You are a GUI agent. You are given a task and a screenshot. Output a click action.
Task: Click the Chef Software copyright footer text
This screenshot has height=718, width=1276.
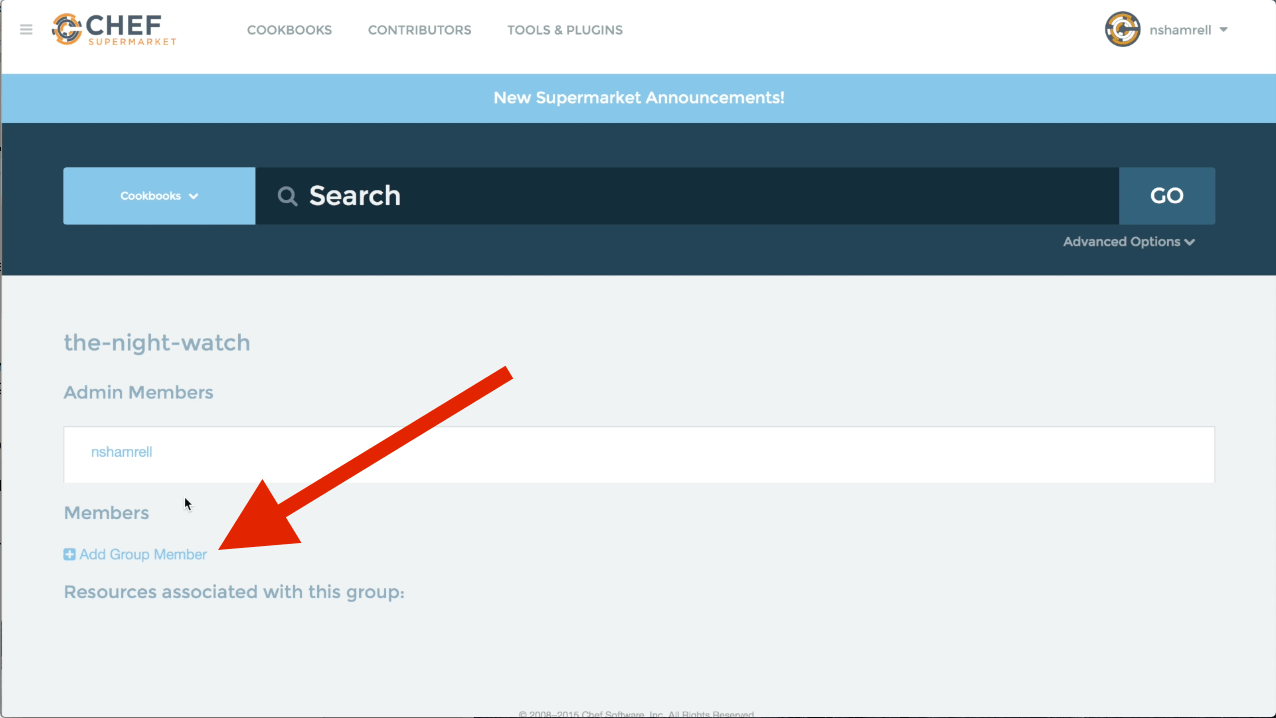pos(637,714)
